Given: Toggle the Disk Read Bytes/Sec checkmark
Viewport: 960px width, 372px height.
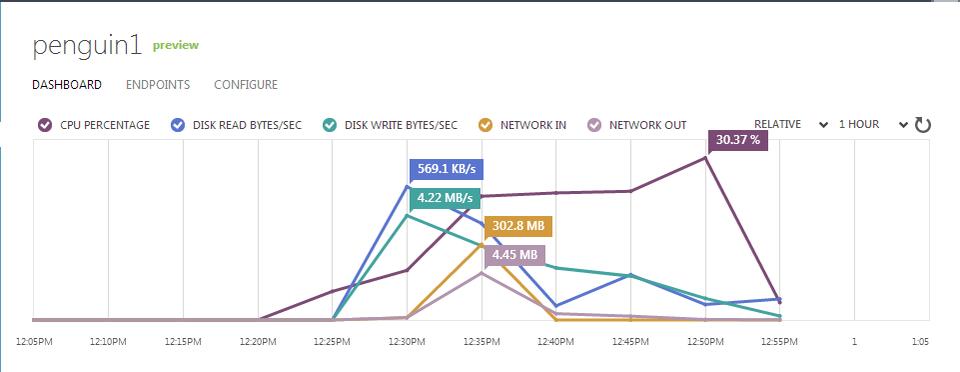Looking at the screenshot, I should point(178,125).
